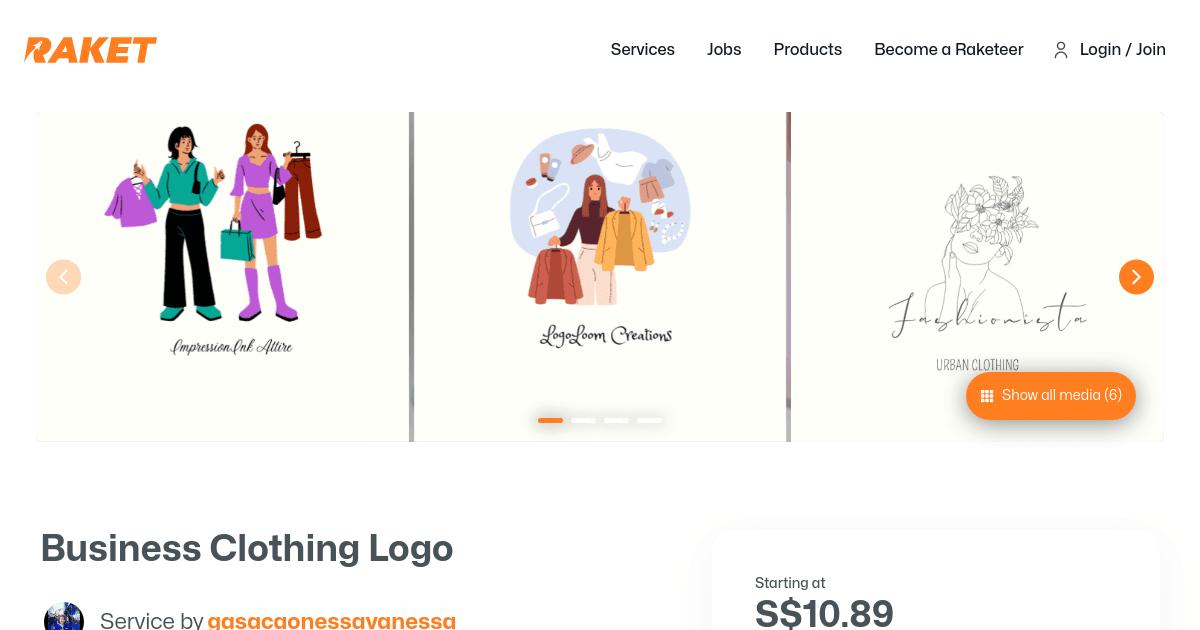Open Become a Raketeer
Image resolution: width=1200 pixels, height=630 pixels.
tap(948, 49)
